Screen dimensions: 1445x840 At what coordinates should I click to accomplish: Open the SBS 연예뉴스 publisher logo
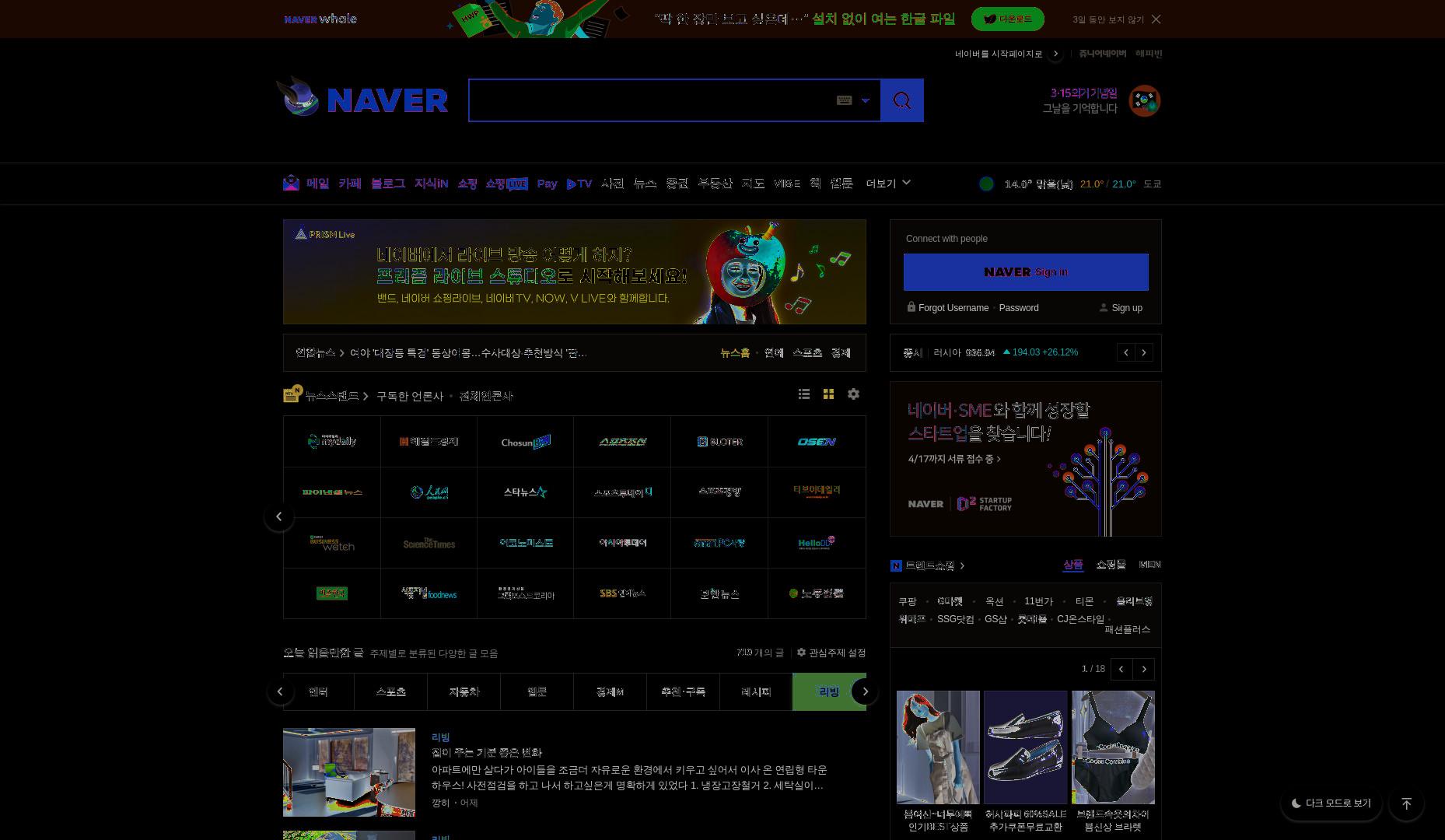(x=622, y=593)
